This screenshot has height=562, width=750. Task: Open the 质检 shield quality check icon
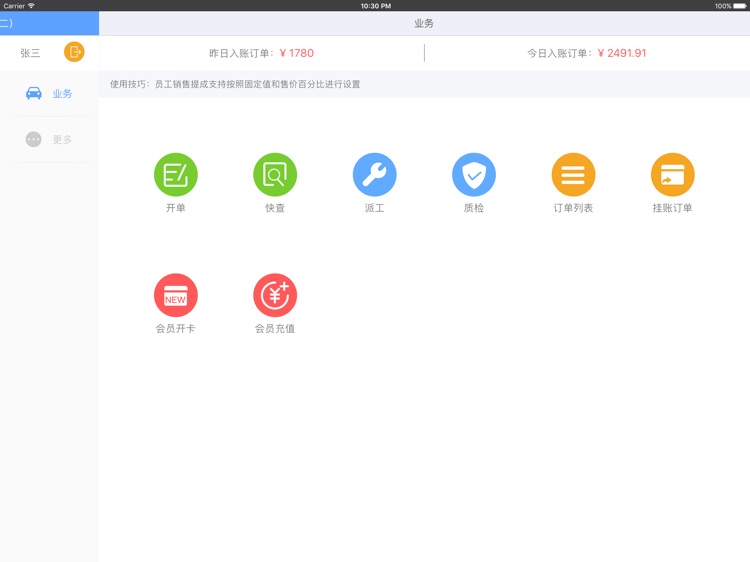coord(474,175)
